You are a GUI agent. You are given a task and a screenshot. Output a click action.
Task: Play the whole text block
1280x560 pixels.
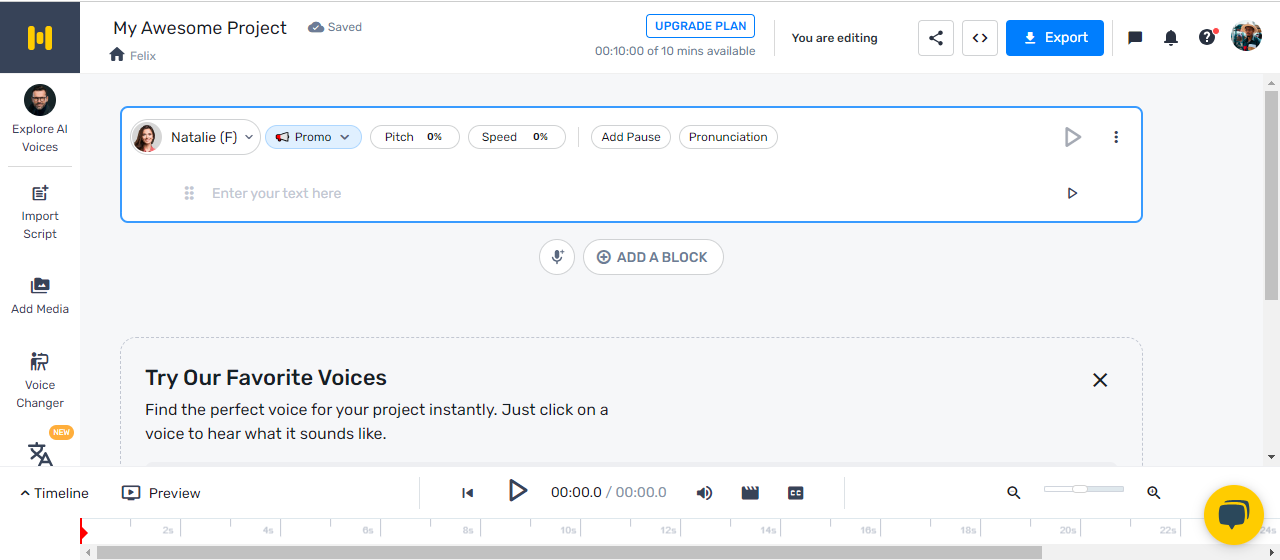point(1073,137)
